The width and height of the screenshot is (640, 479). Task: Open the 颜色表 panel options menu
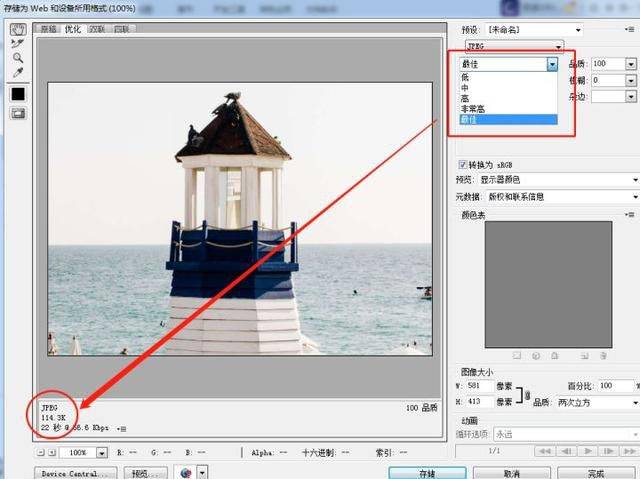pos(630,215)
